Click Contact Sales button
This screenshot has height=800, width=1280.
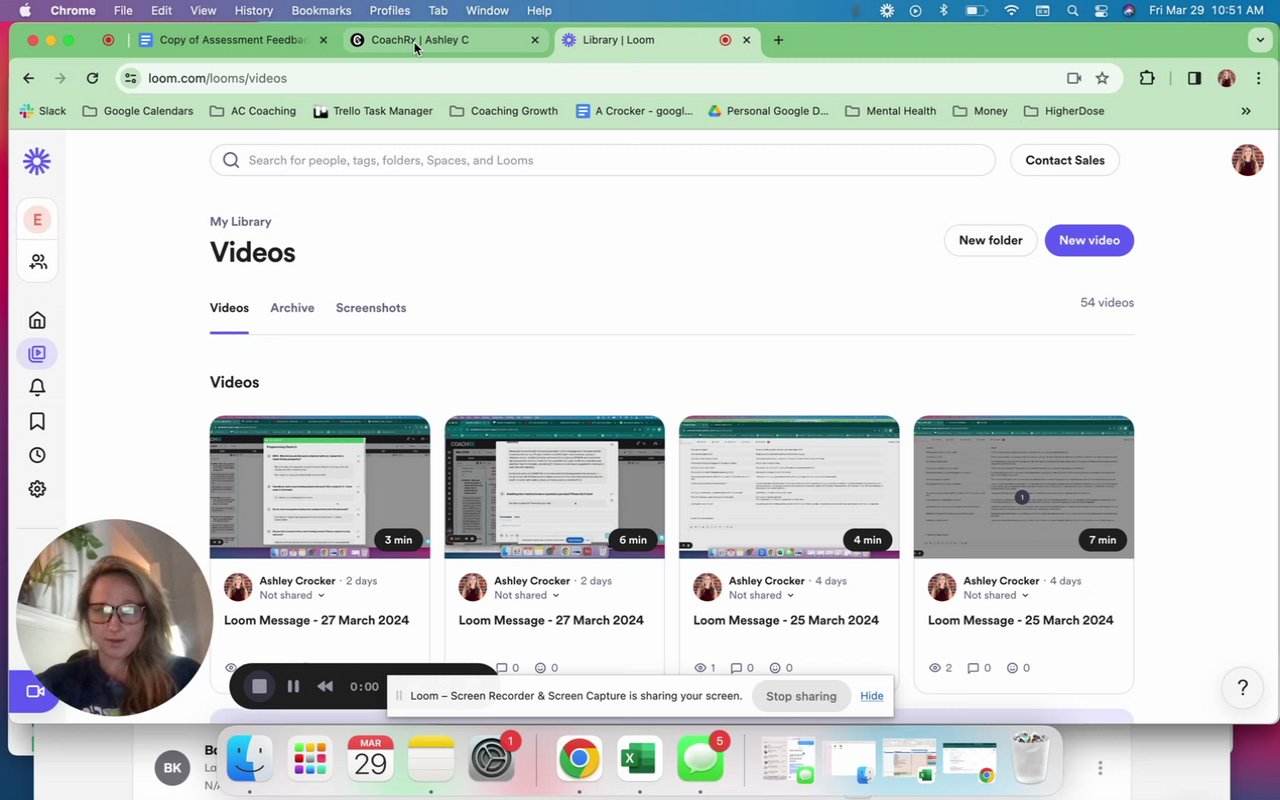click(x=1065, y=160)
